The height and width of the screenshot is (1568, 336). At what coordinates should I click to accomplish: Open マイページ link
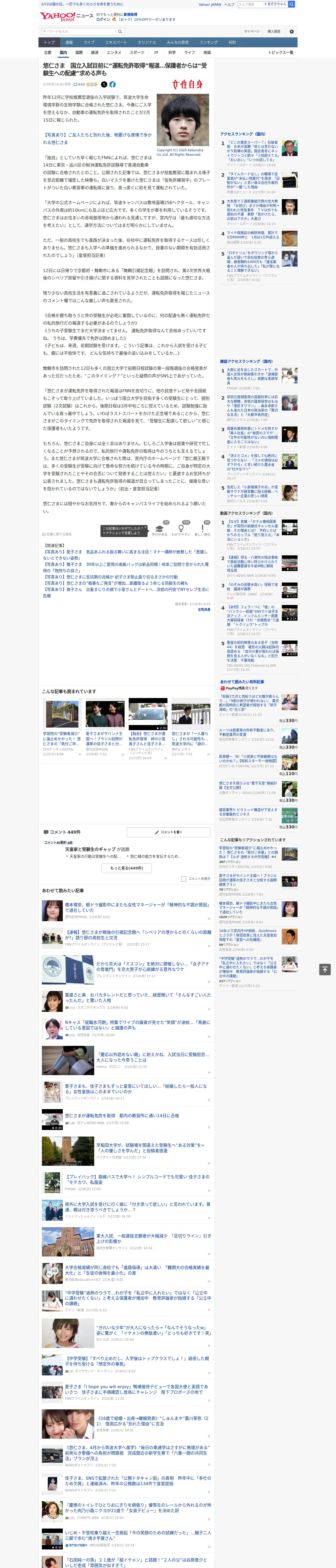pos(251,31)
